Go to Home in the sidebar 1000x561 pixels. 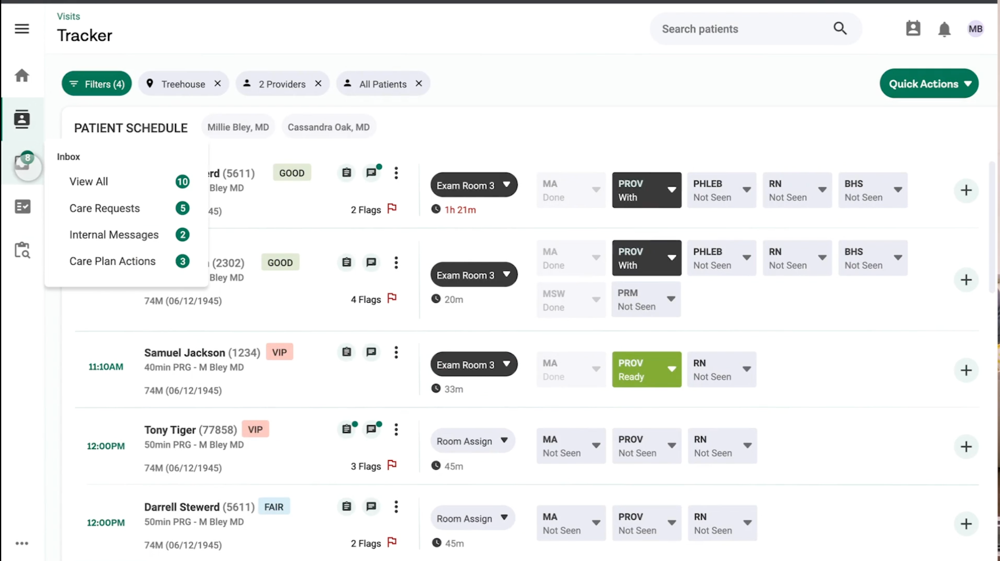(x=22, y=76)
